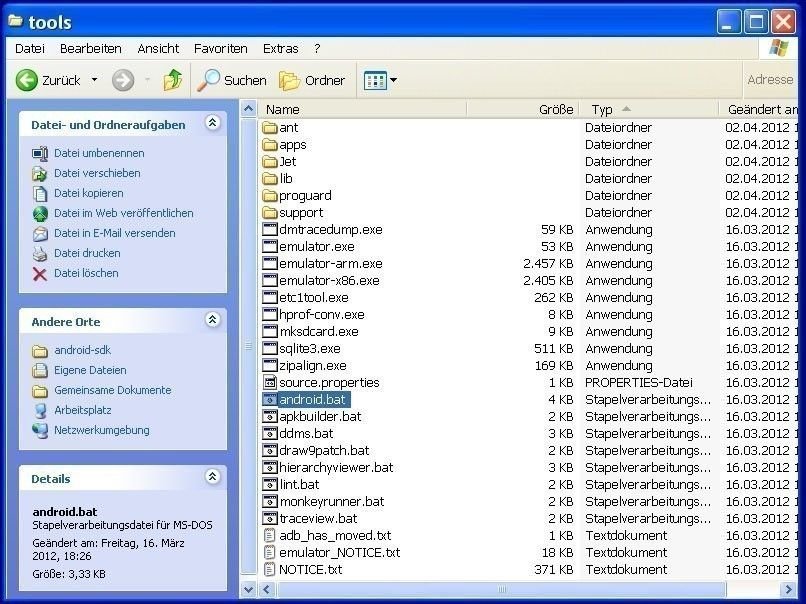Open the Datei menu

pyautogui.click(x=30, y=49)
